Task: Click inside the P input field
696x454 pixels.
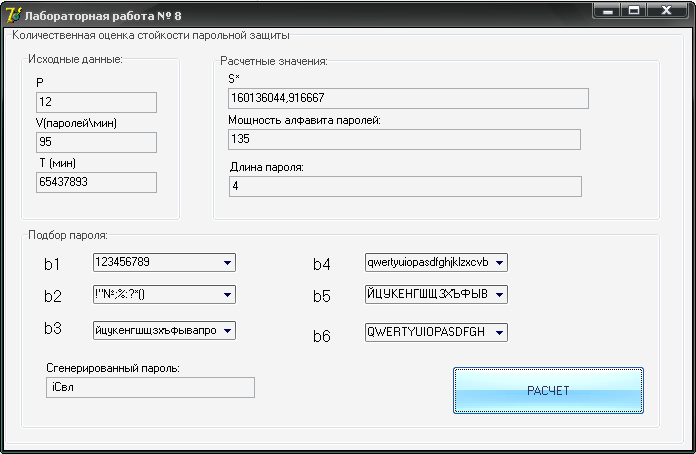Action: coord(96,103)
